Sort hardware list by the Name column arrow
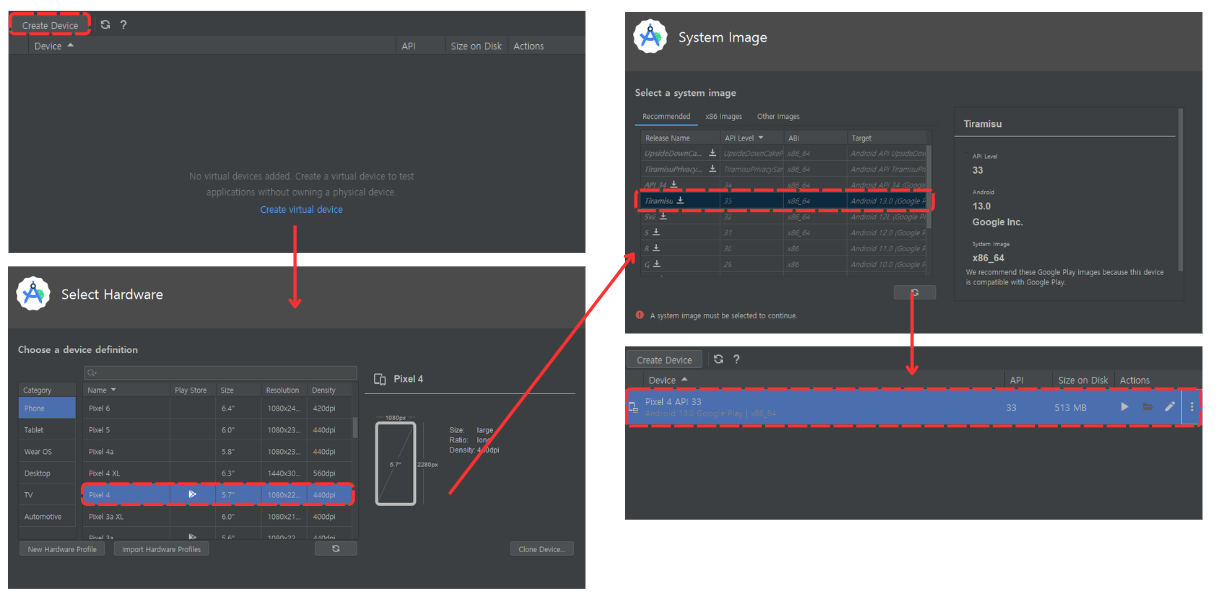Screen dimensions: 1219x605 coord(113,390)
